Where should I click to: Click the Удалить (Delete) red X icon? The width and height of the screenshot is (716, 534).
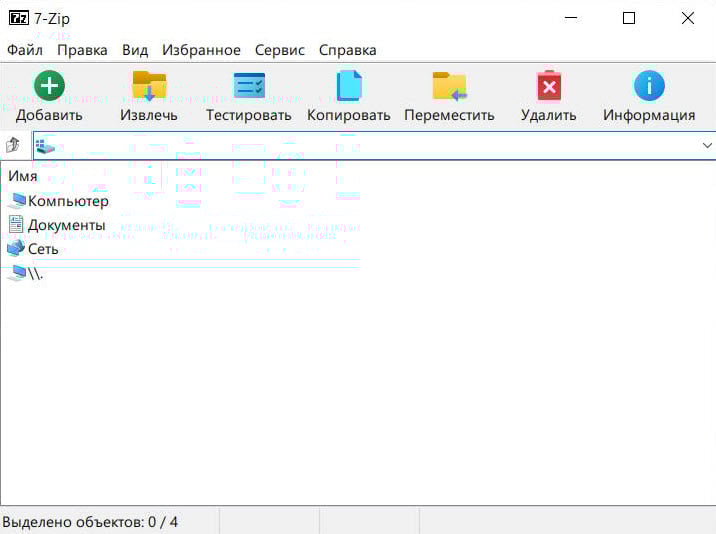click(x=549, y=85)
